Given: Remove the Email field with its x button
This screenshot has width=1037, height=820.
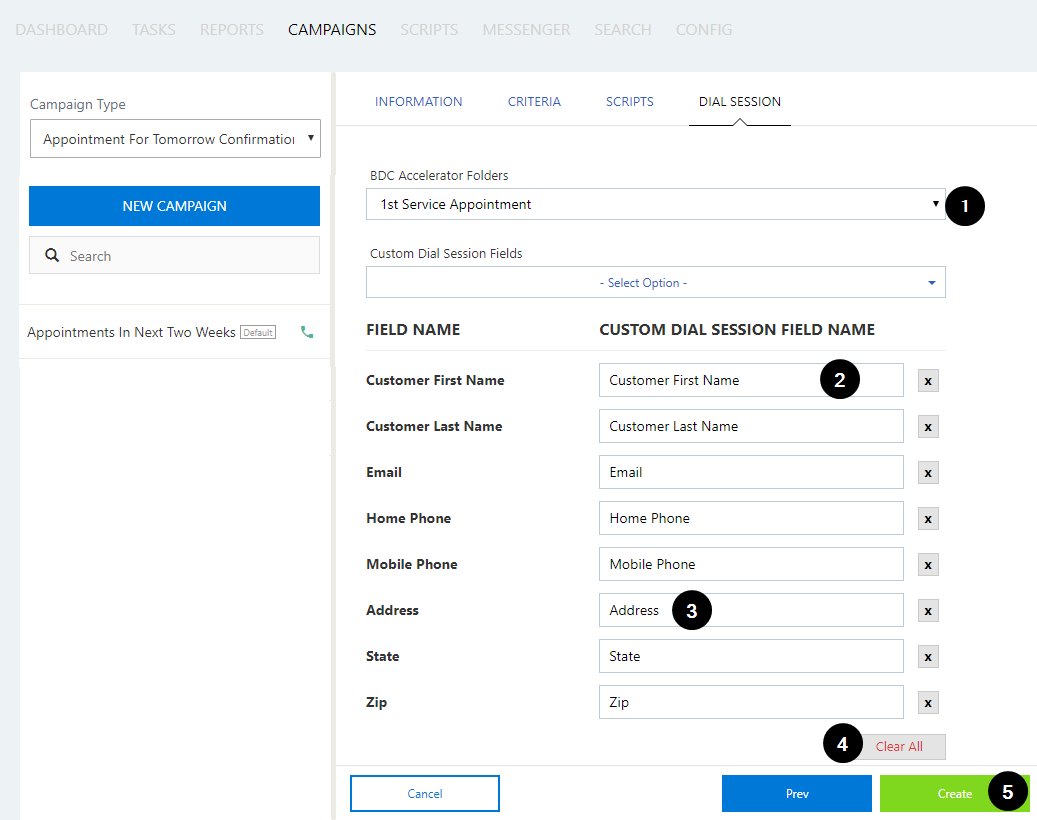Looking at the screenshot, I should tap(928, 473).
